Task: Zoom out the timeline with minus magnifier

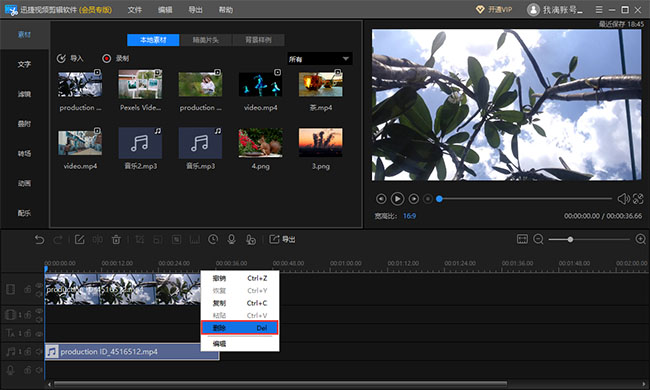Action: pos(538,239)
